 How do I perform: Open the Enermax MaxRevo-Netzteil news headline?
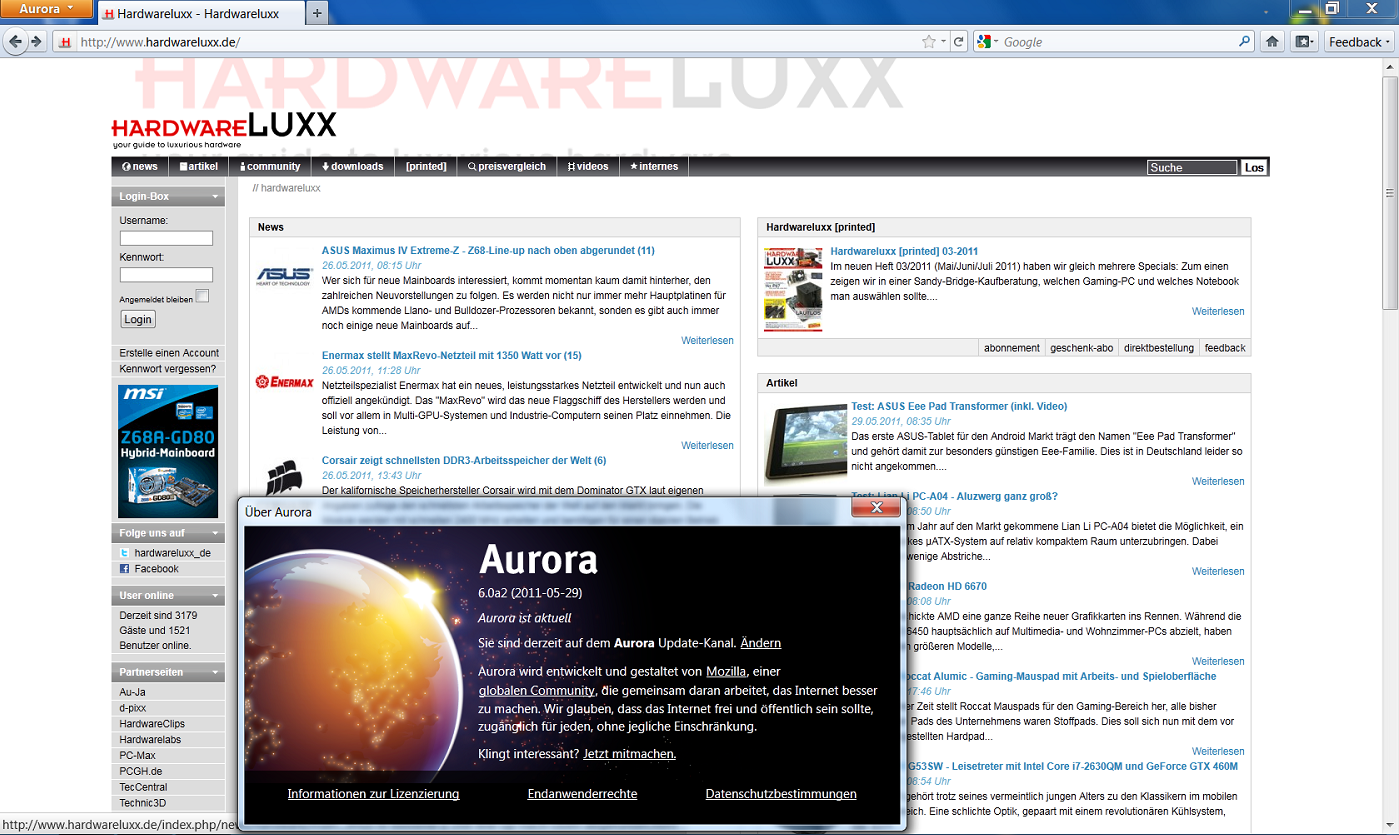coord(451,356)
